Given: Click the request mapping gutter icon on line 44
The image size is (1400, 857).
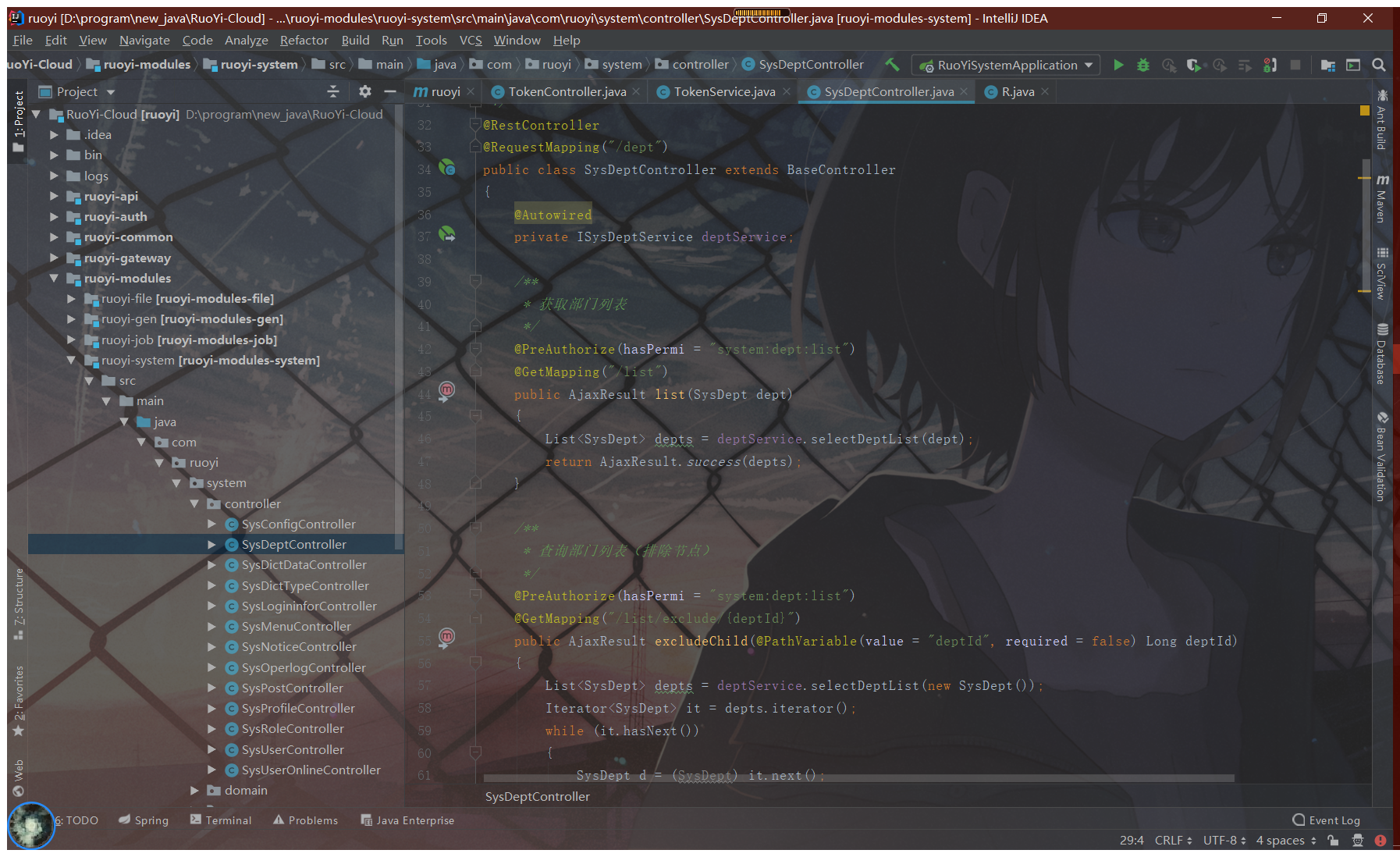Looking at the screenshot, I should pos(446,390).
